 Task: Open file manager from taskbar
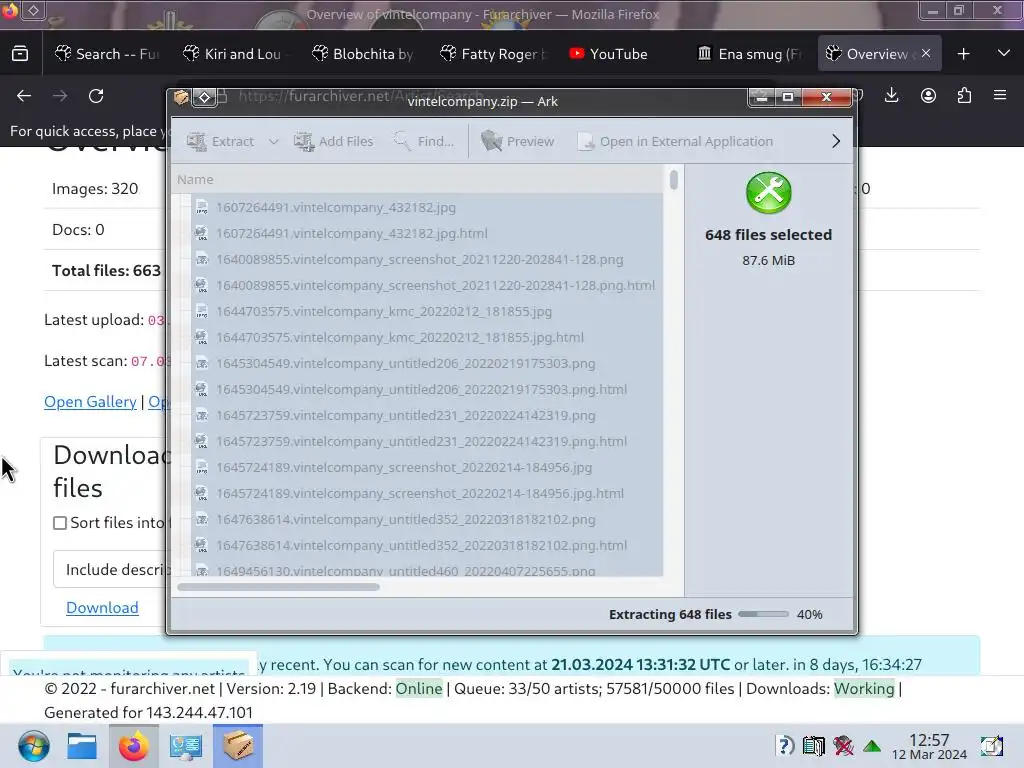point(82,746)
